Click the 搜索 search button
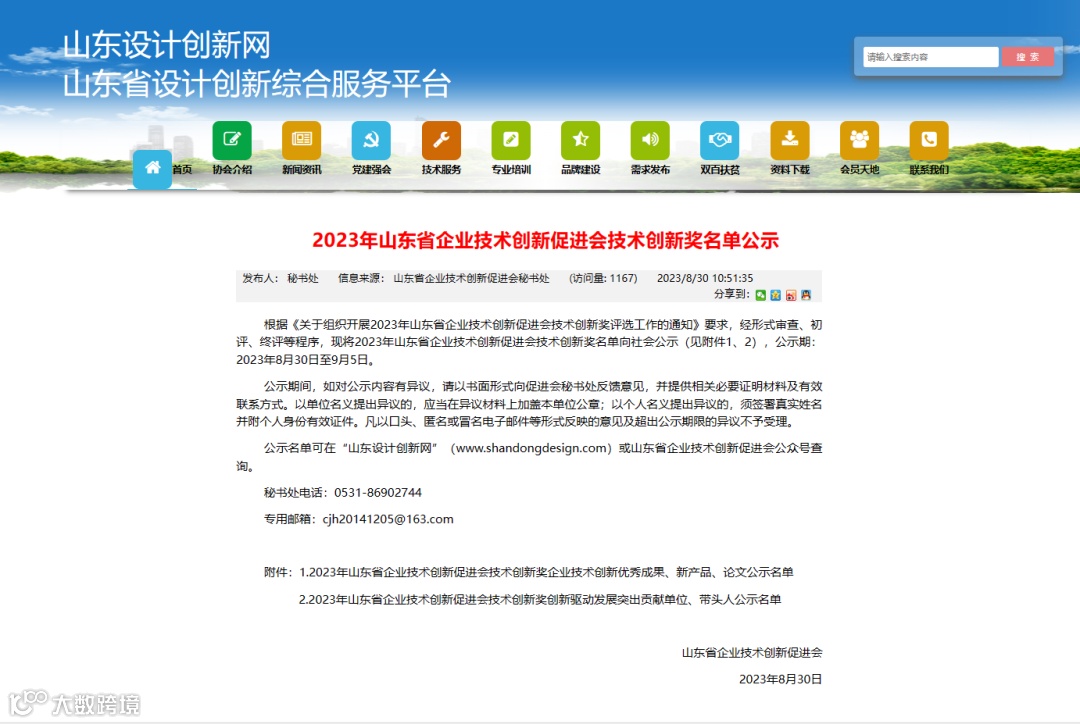Screen dimensions: 1080x724 click(x=1028, y=56)
